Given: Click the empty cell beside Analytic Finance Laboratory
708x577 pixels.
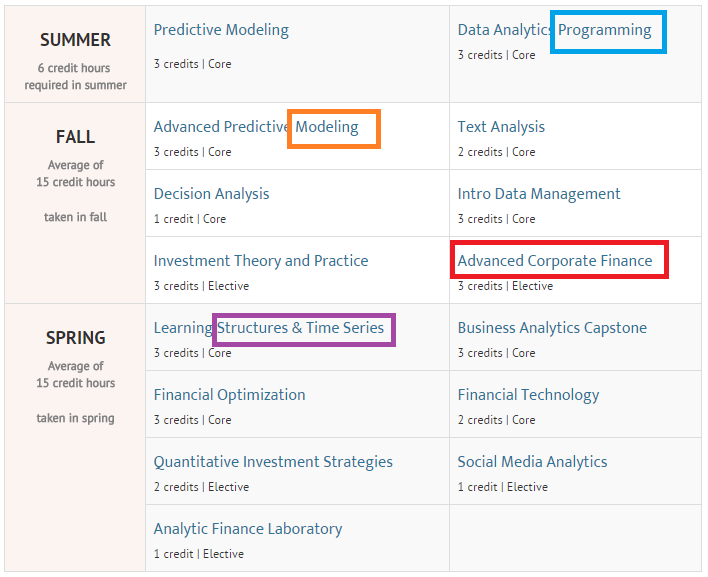Looking at the screenshot, I should (x=575, y=538).
